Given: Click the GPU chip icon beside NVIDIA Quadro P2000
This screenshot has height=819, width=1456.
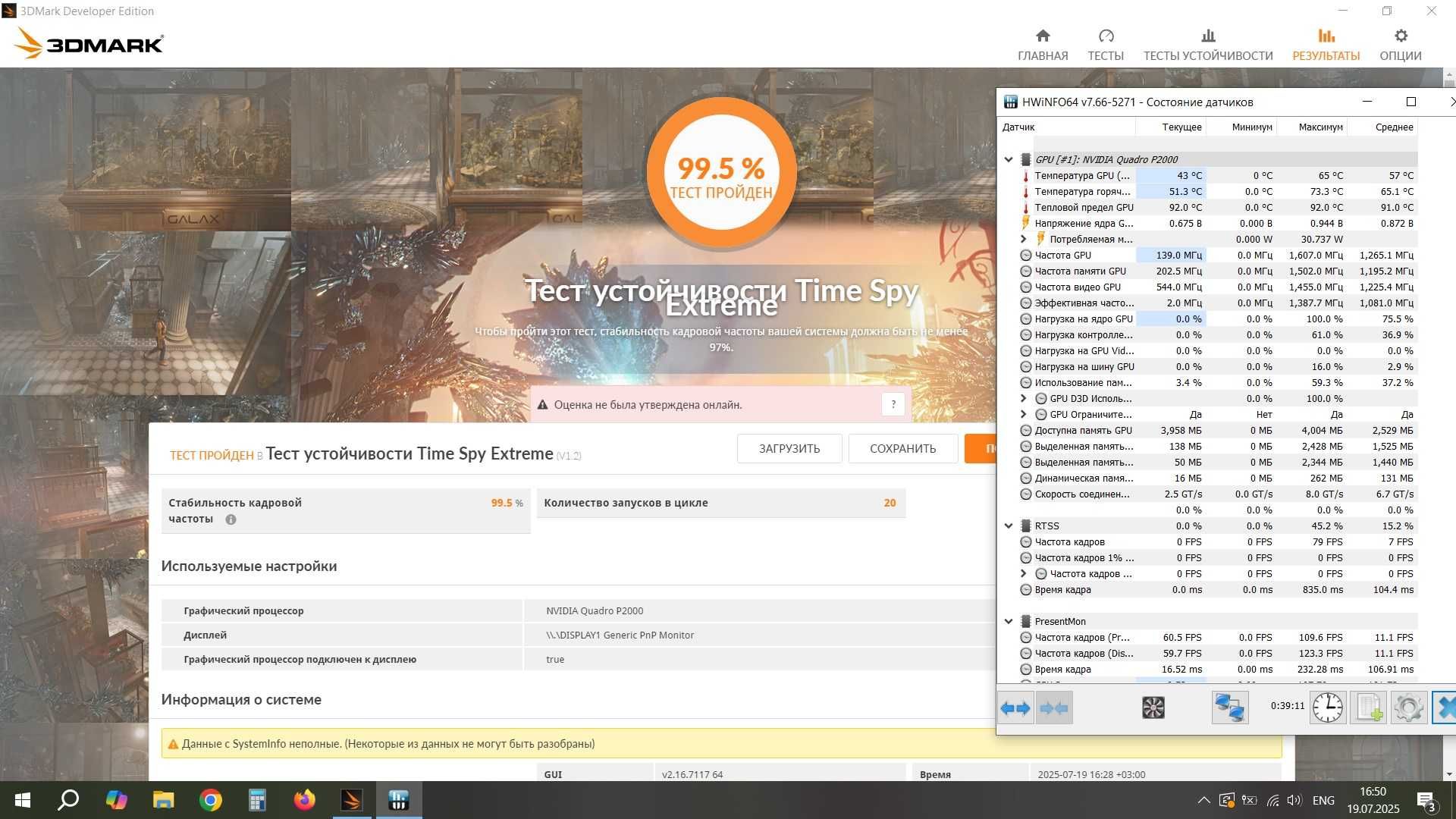Looking at the screenshot, I should pos(1025,159).
